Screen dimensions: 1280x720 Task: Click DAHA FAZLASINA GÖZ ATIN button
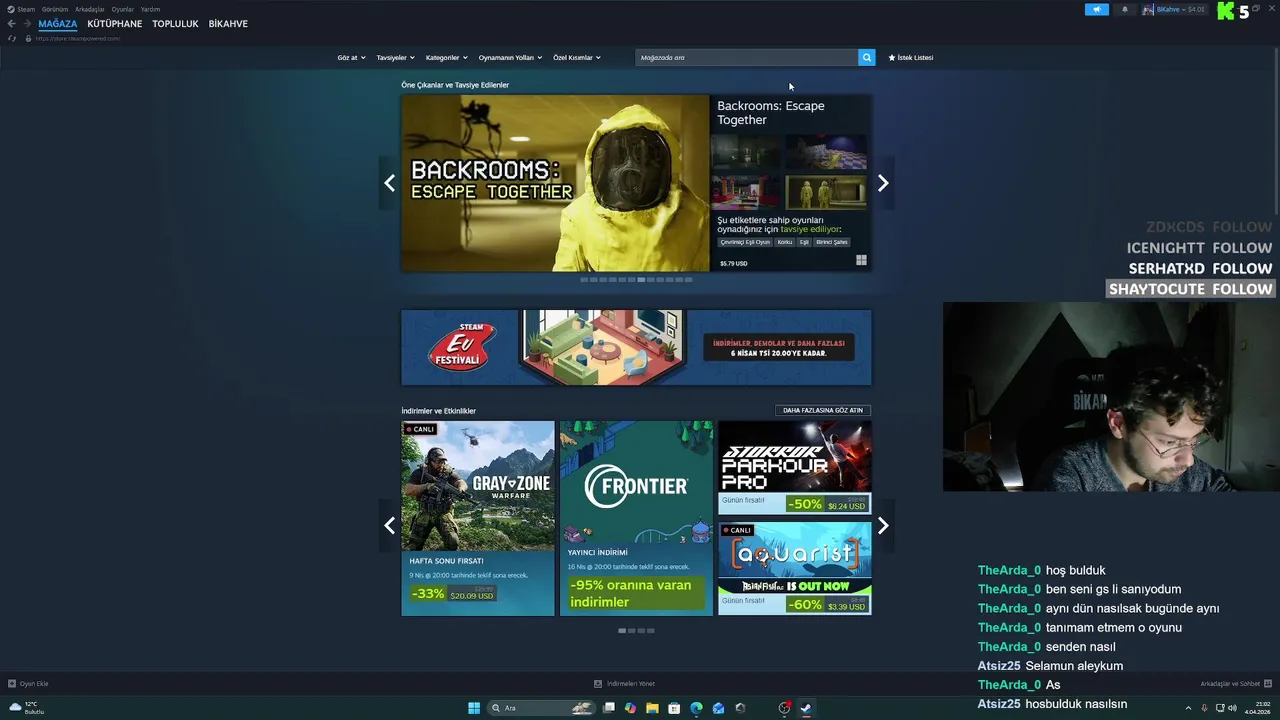point(823,410)
